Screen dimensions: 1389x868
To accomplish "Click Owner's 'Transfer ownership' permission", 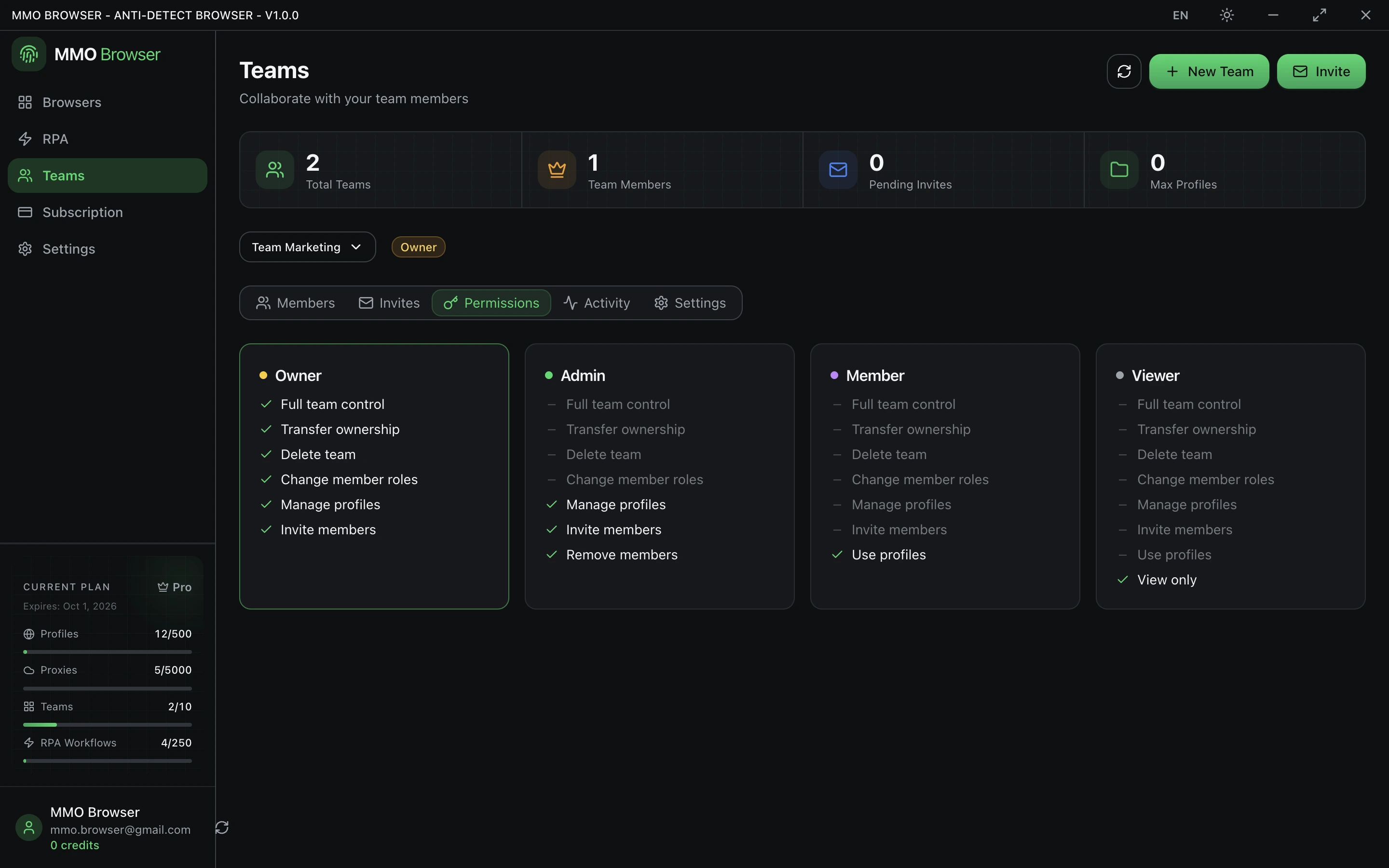I will 340,429.
